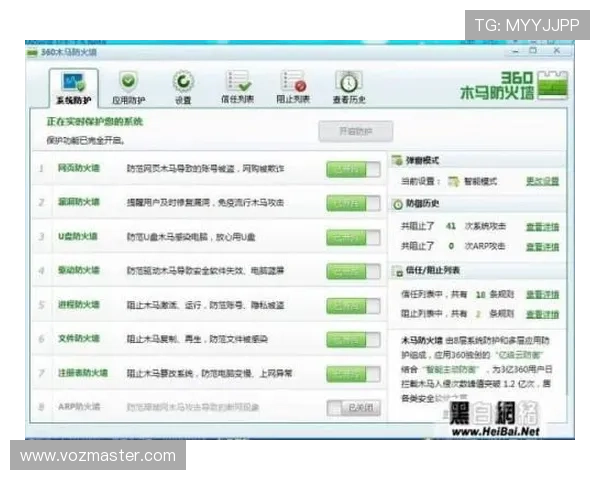The width and height of the screenshot is (600, 480).
Task: Click the 防御历史 section header
Action: [x=477, y=204]
